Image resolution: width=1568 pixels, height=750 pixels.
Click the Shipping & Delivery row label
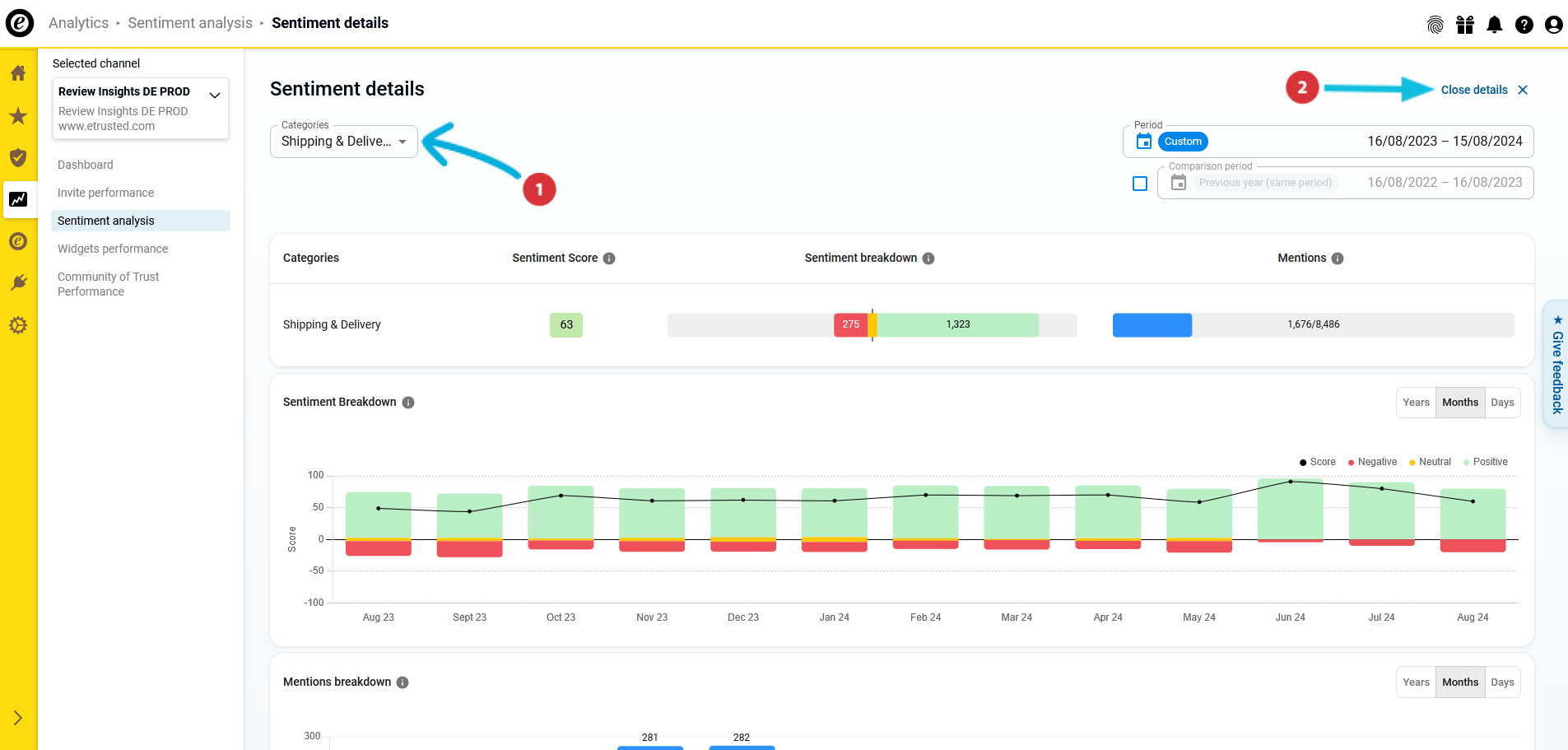(332, 325)
